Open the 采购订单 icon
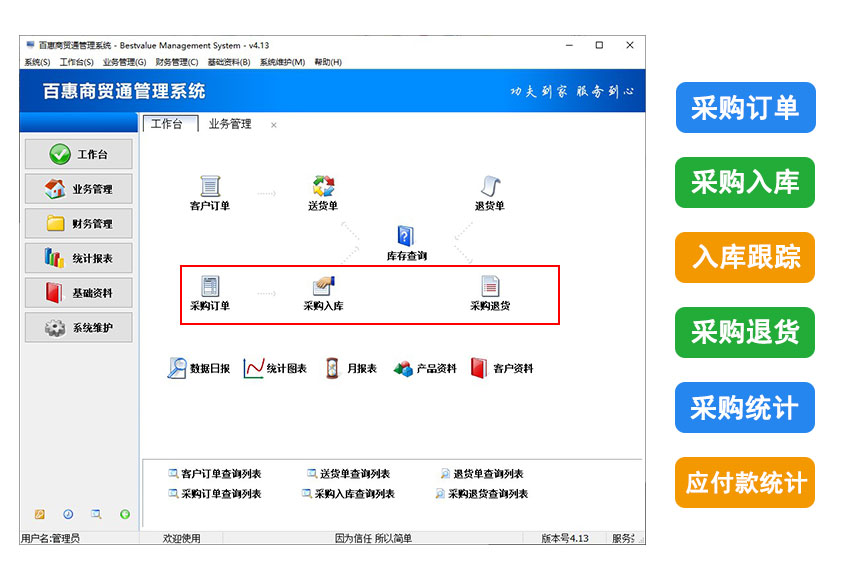 (x=210, y=286)
